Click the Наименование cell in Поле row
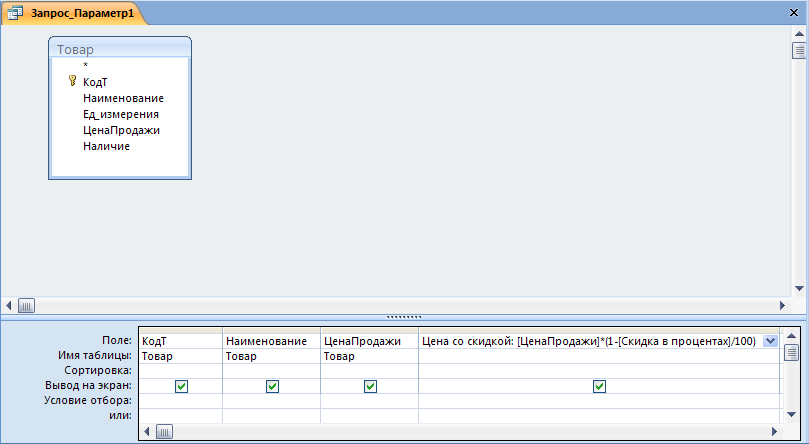The height and width of the screenshot is (444, 809). tap(271, 341)
